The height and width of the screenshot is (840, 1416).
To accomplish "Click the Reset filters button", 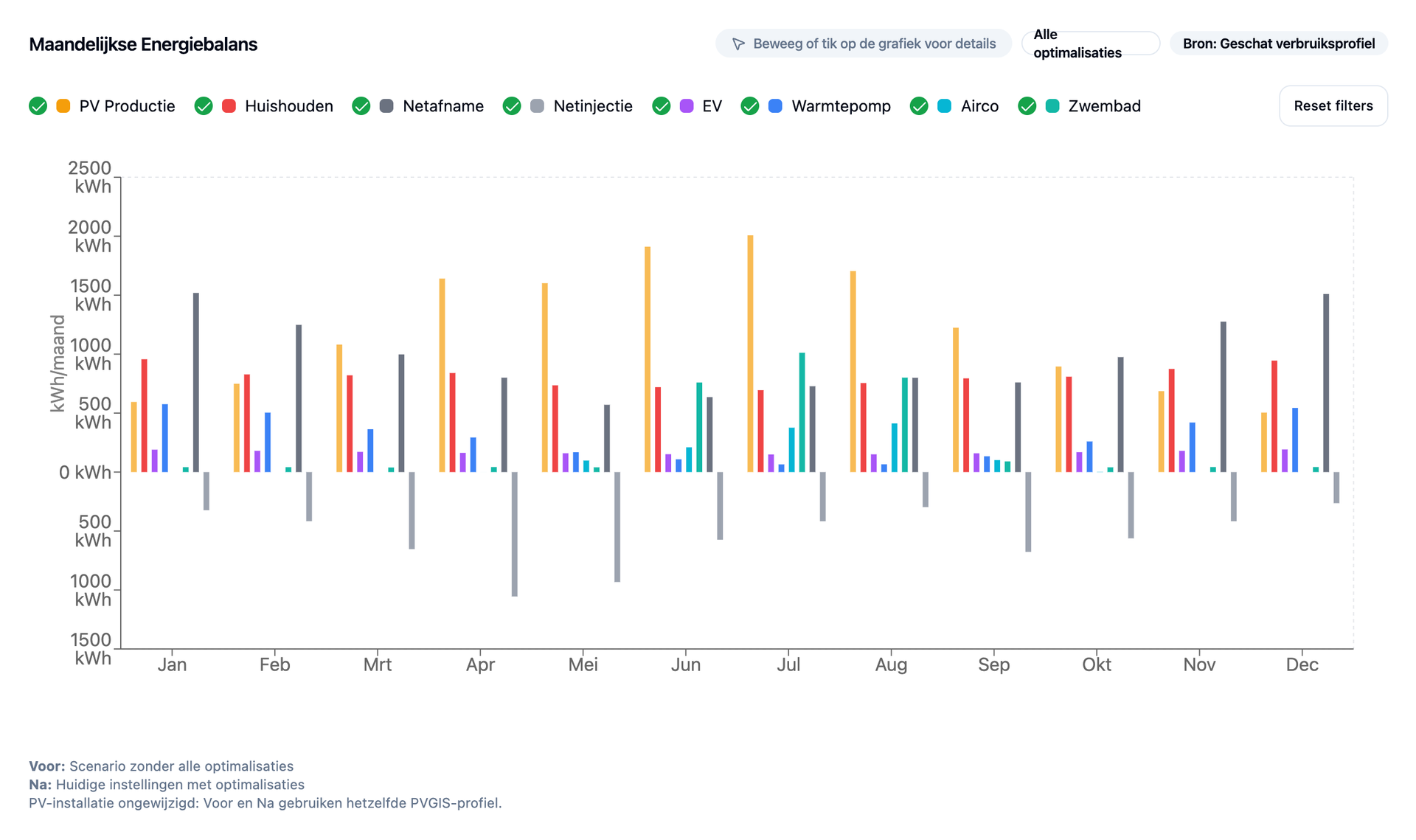I will point(1333,105).
